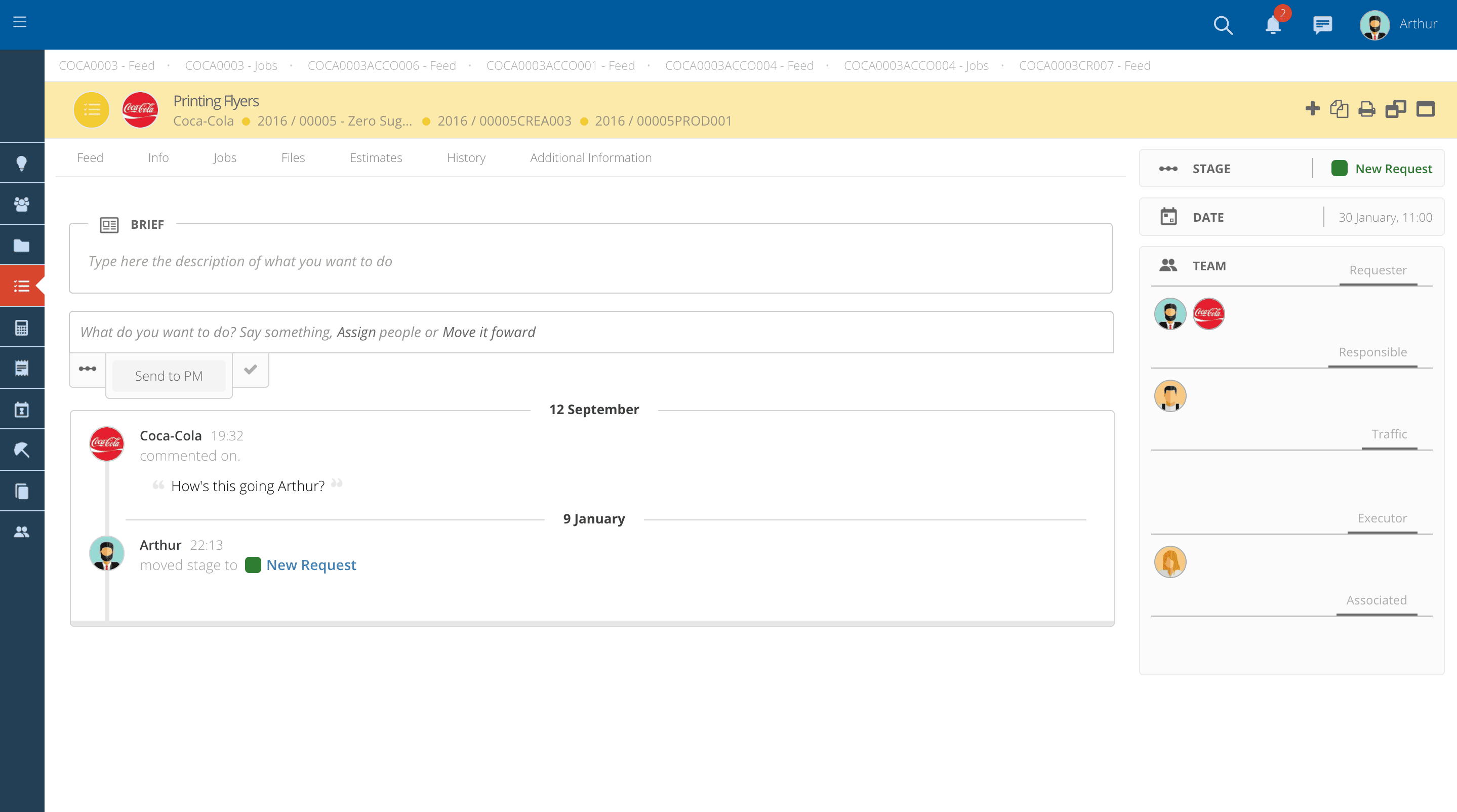Click the search magnifier icon
This screenshot has width=1457, height=812.
[1223, 25]
